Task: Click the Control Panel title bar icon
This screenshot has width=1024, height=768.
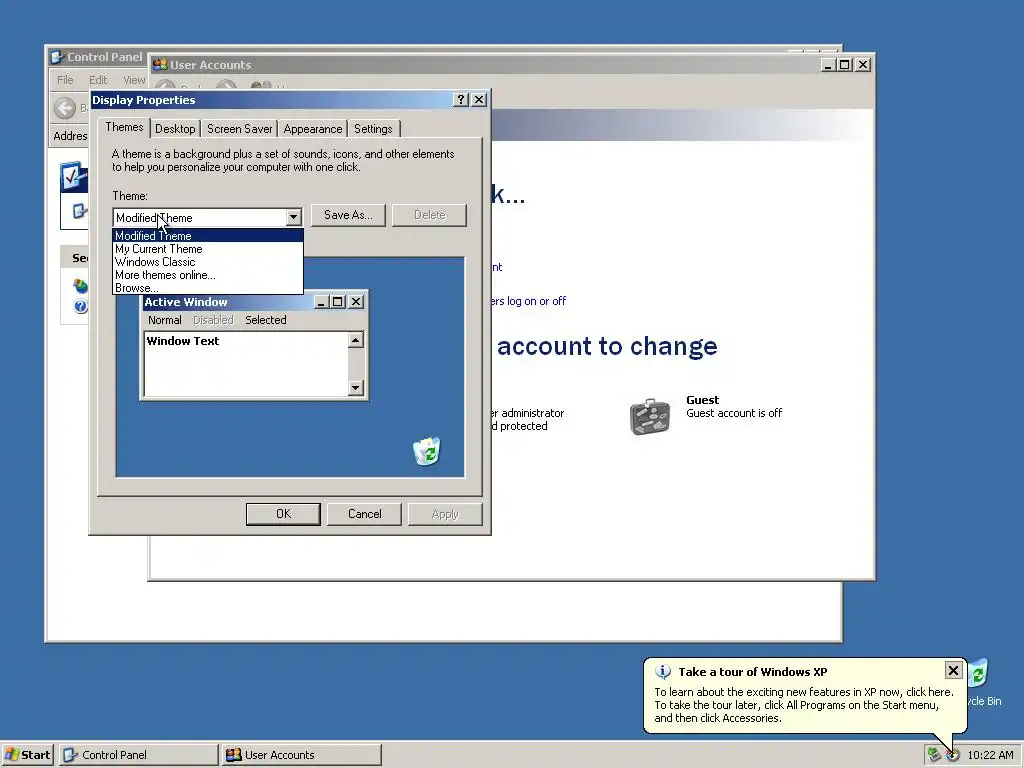Action: pos(57,57)
